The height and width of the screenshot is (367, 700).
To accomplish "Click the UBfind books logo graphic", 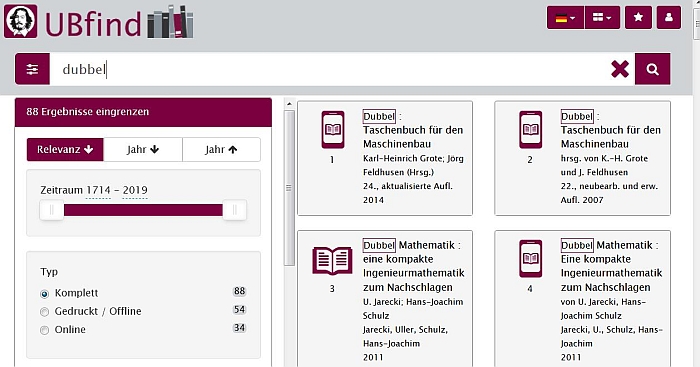I will click(170, 22).
